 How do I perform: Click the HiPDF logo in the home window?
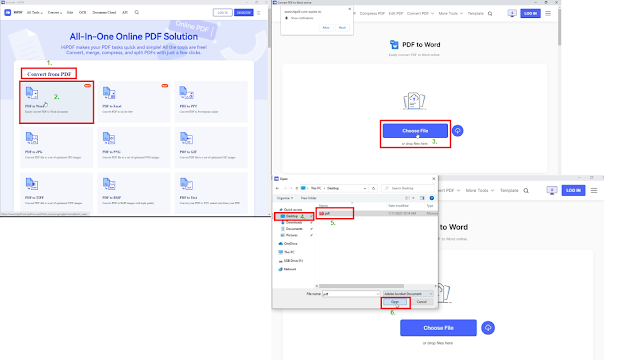(8, 13)
